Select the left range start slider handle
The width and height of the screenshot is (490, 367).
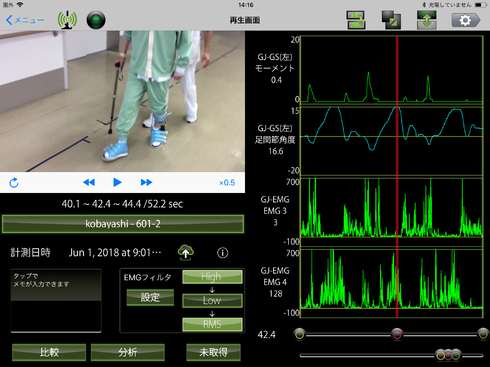[300, 334]
